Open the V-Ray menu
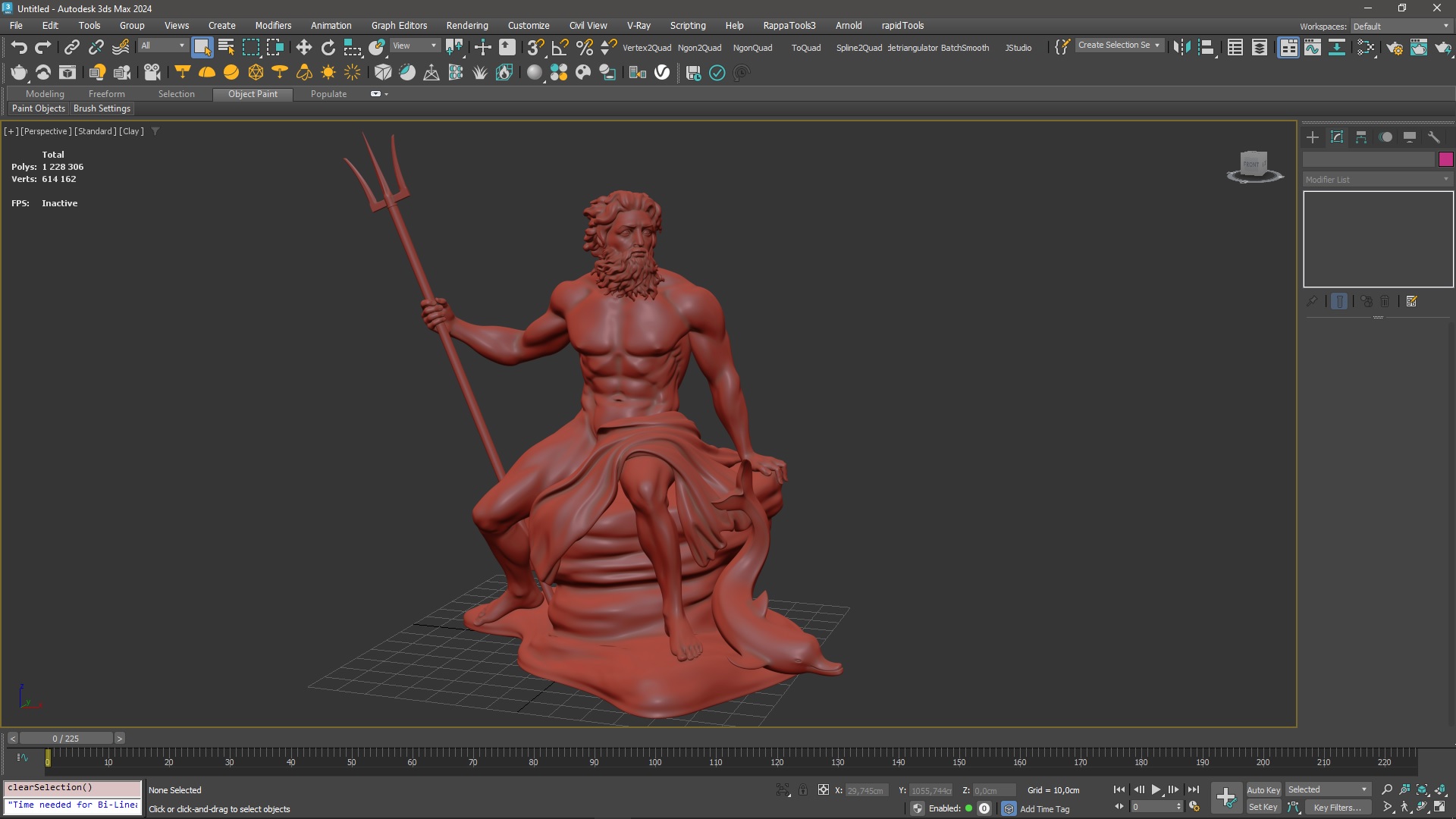 click(x=639, y=26)
